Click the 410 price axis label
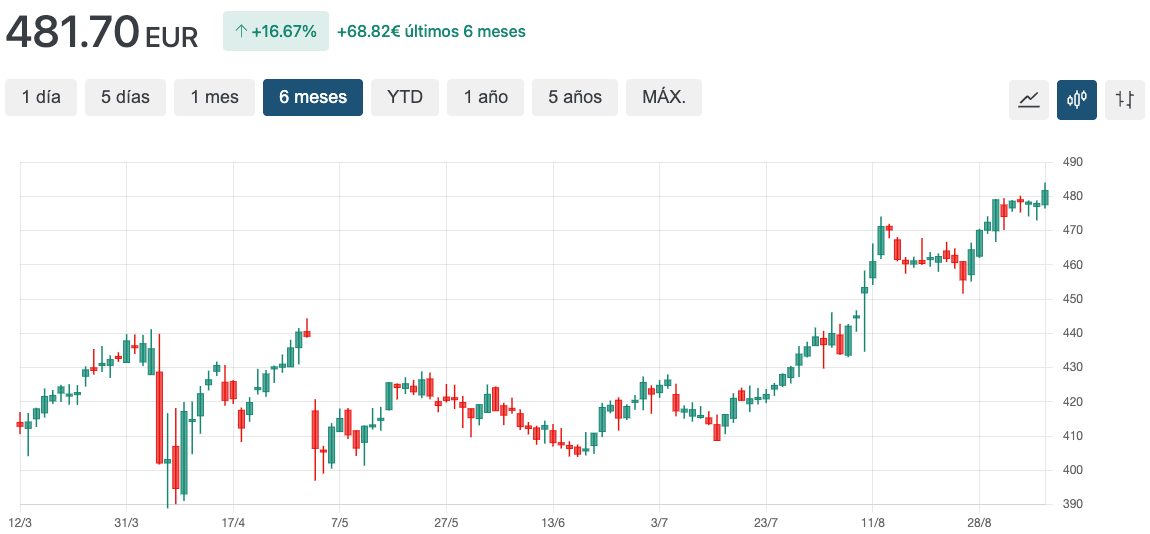Image resolution: width=1150 pixels, height=534 pixels. [1072, 436]
